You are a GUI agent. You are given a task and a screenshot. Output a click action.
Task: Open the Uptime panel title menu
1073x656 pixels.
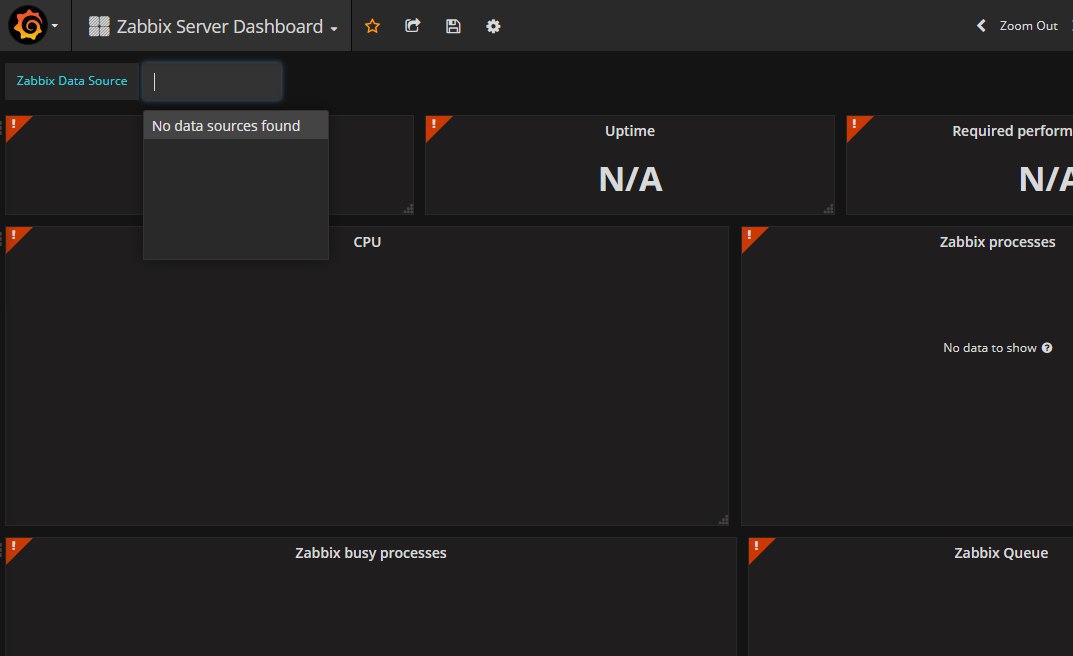pyautogui.click(x=630, y=131)
